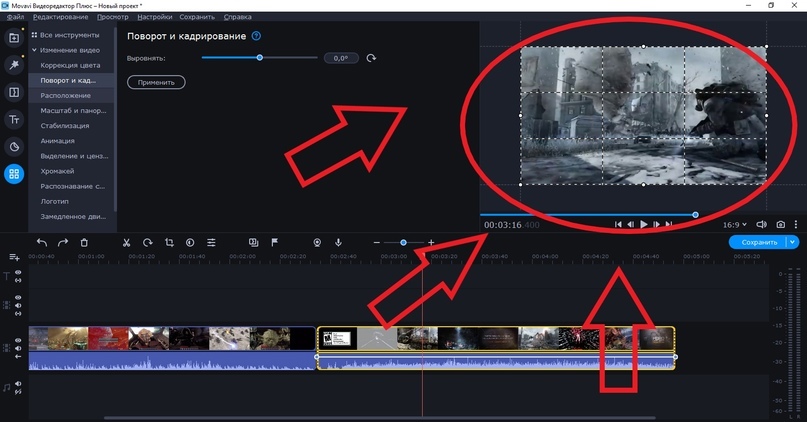Rotate clip using toolbar rotate icon
This screenshot has width=807, height=422.
148,242
